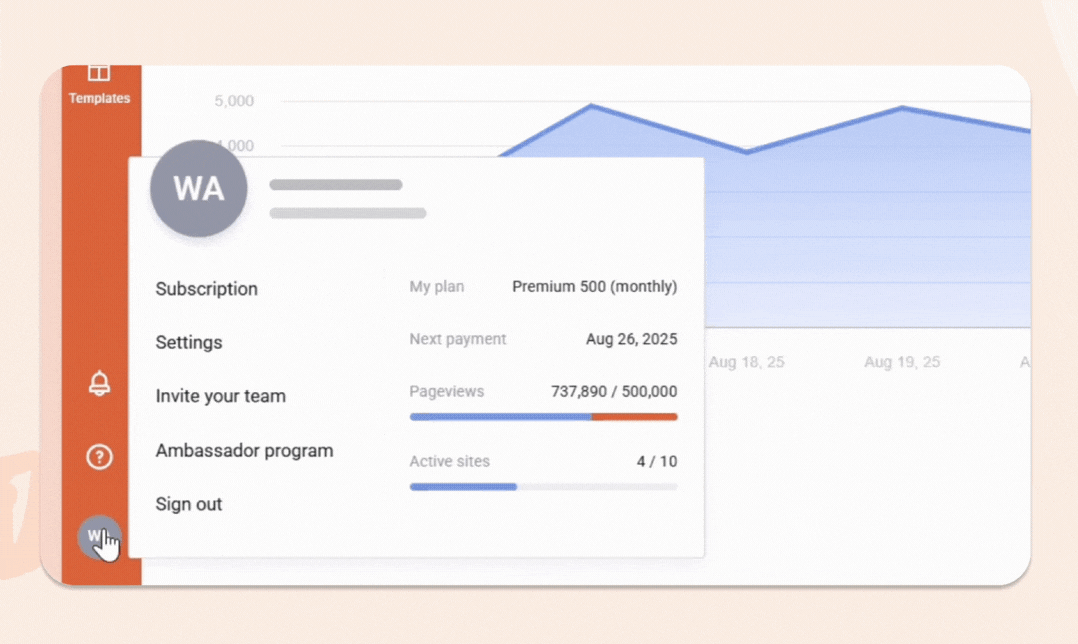
Task: Open help via the question mark icon
Action: coord(99,457)
